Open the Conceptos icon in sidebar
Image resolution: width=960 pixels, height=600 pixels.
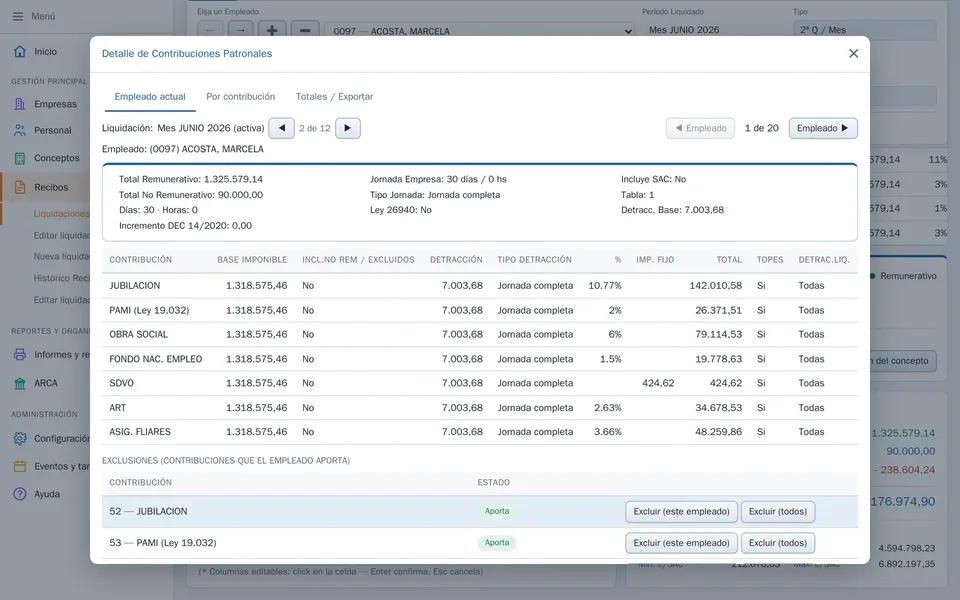tap(20, 158)
